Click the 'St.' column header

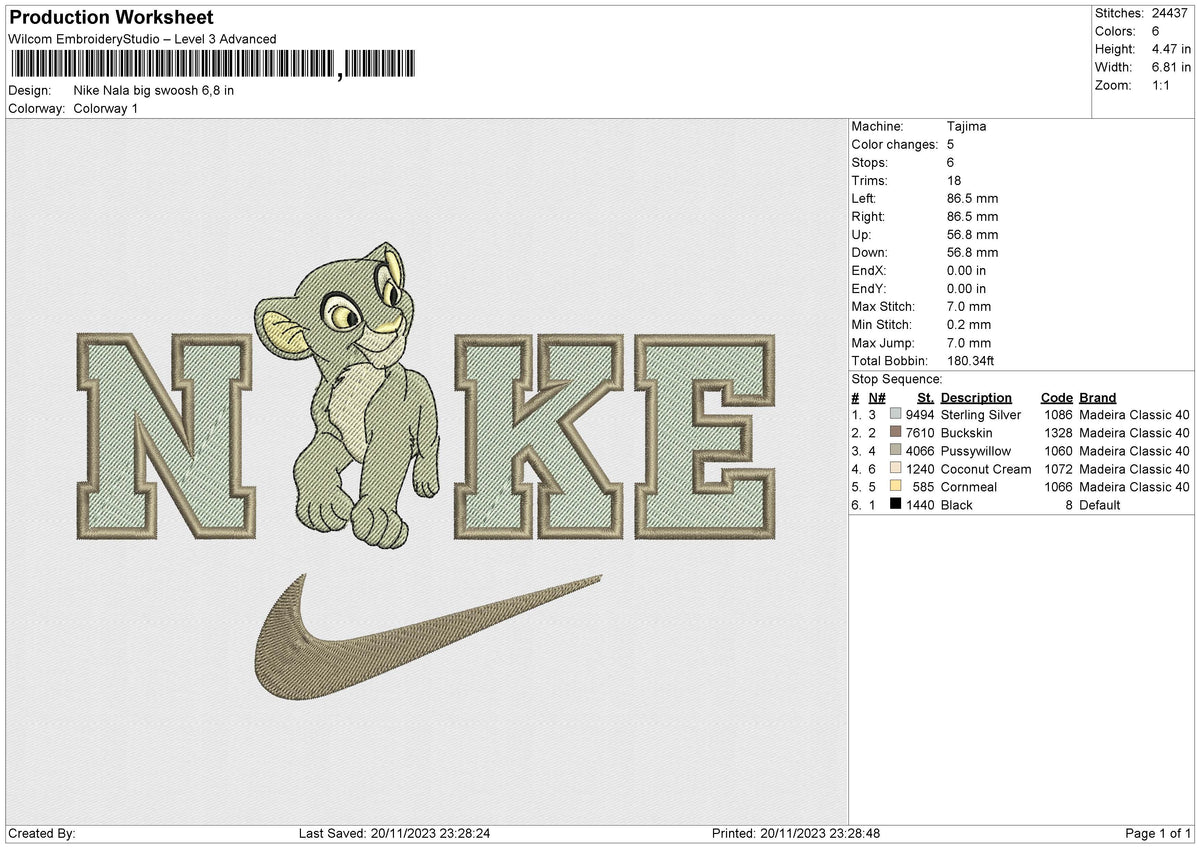click(x=925, y=397)
